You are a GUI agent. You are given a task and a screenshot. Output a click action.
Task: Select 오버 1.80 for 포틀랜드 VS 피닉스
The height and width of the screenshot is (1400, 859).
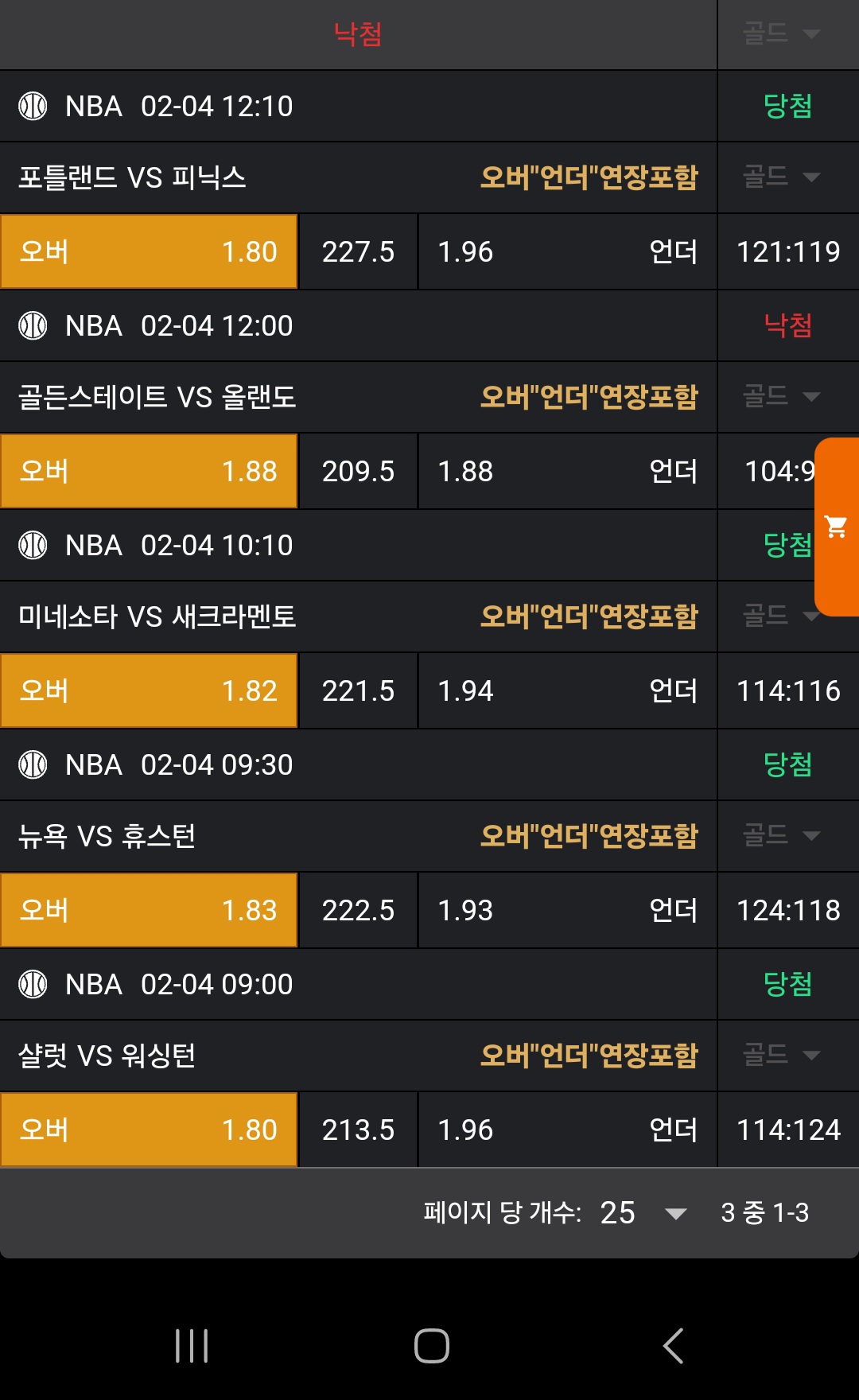coord(149,251)
